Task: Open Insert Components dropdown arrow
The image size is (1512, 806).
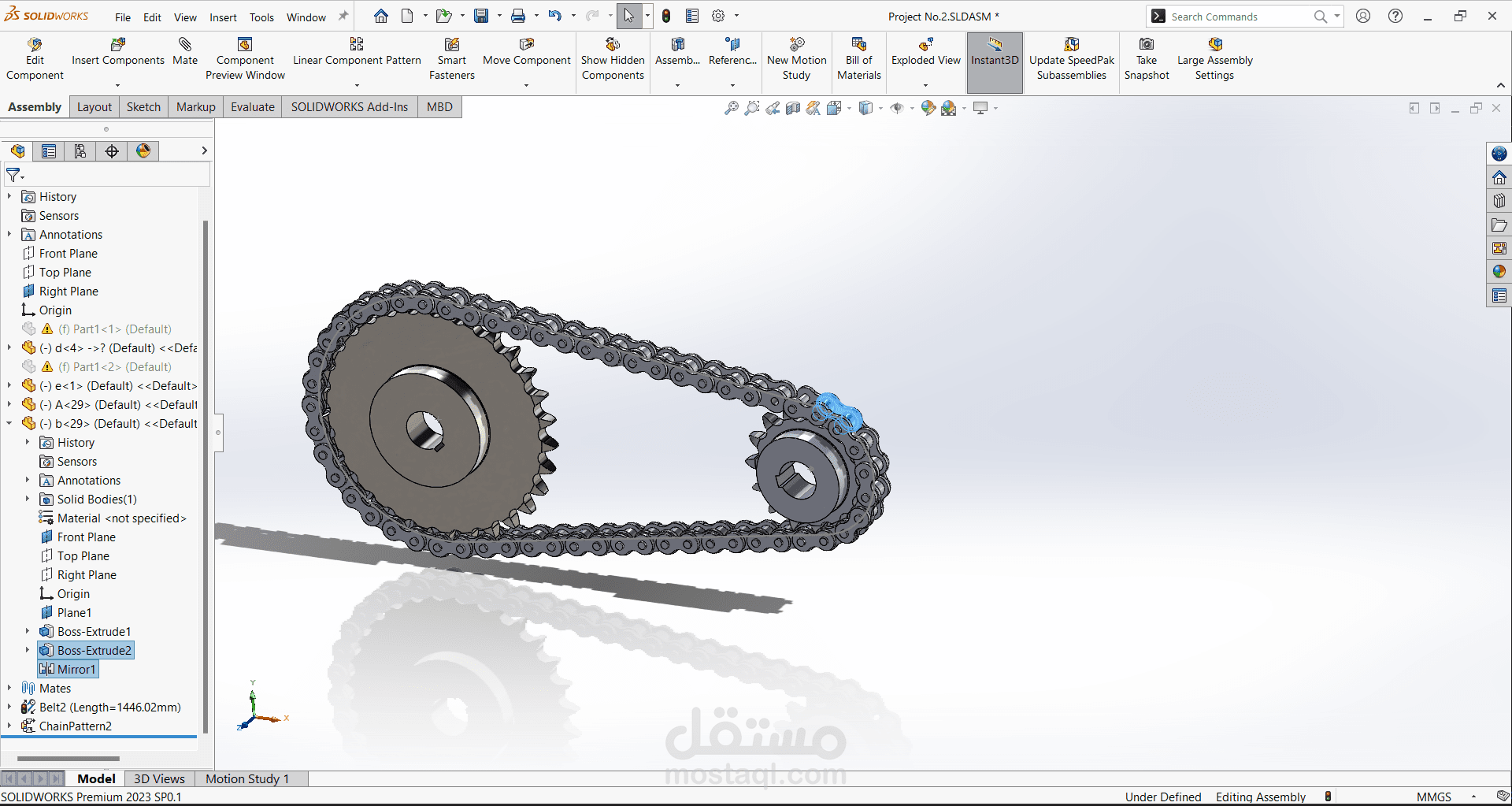Action: 117,85
